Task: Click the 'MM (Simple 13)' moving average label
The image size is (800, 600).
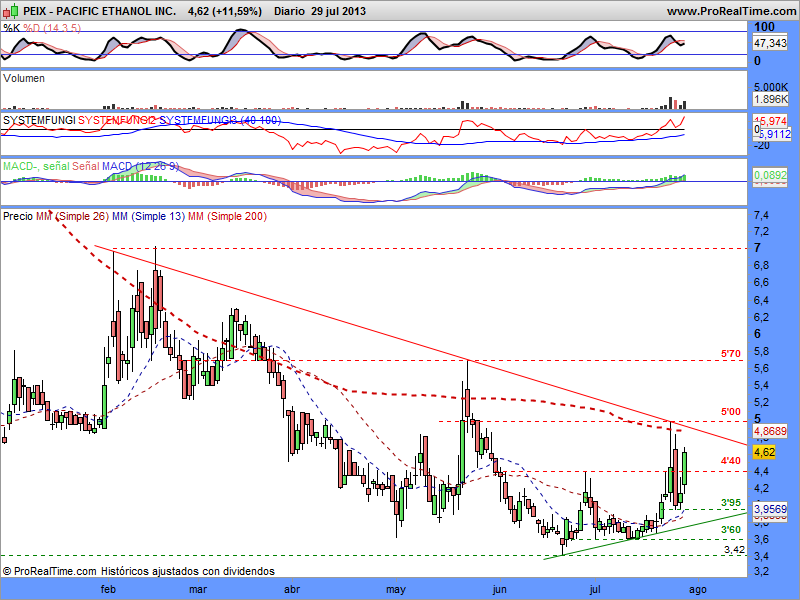Action: (148, 216)
